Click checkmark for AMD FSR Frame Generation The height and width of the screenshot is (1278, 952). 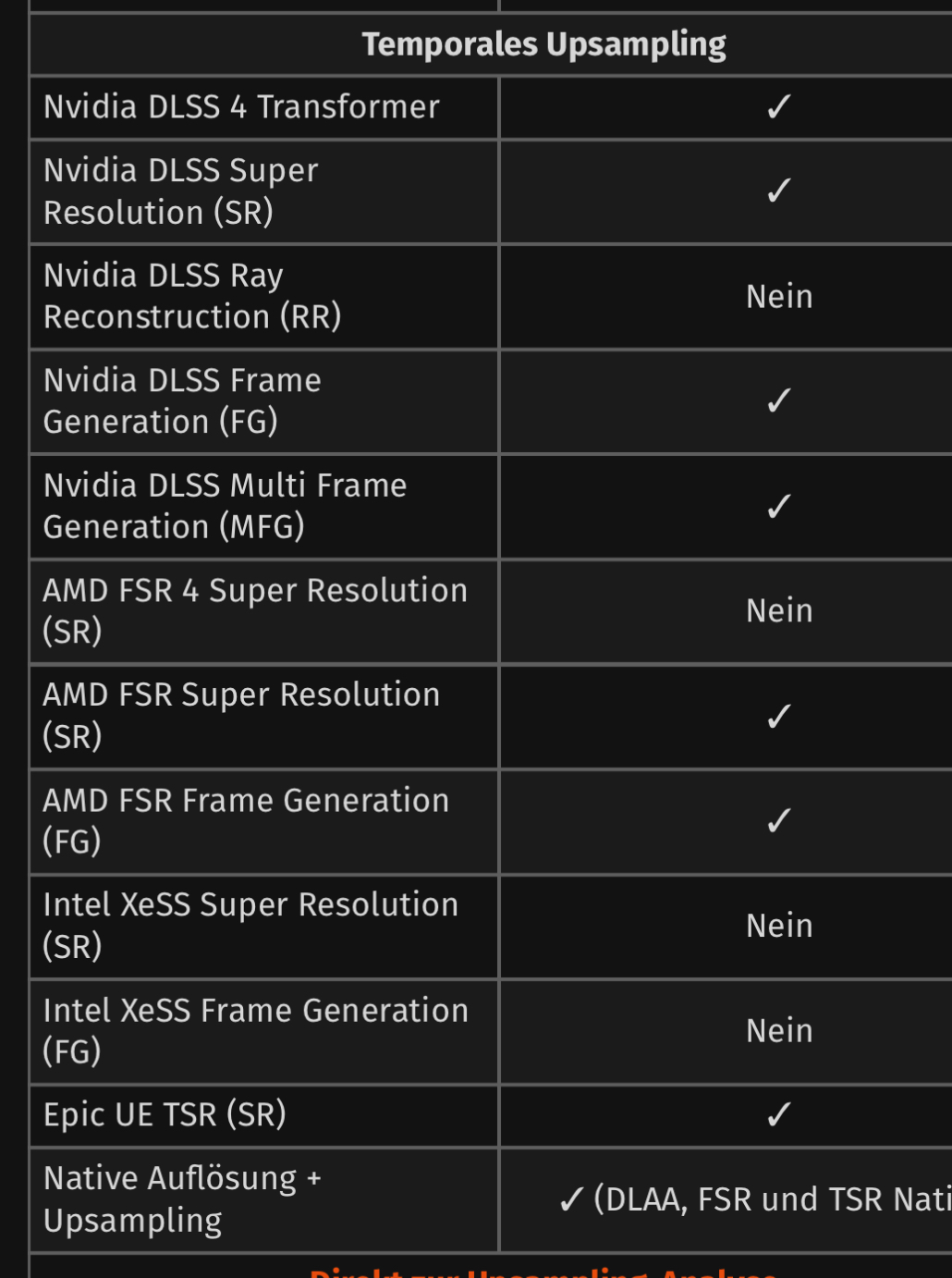(x=779, y=820)
